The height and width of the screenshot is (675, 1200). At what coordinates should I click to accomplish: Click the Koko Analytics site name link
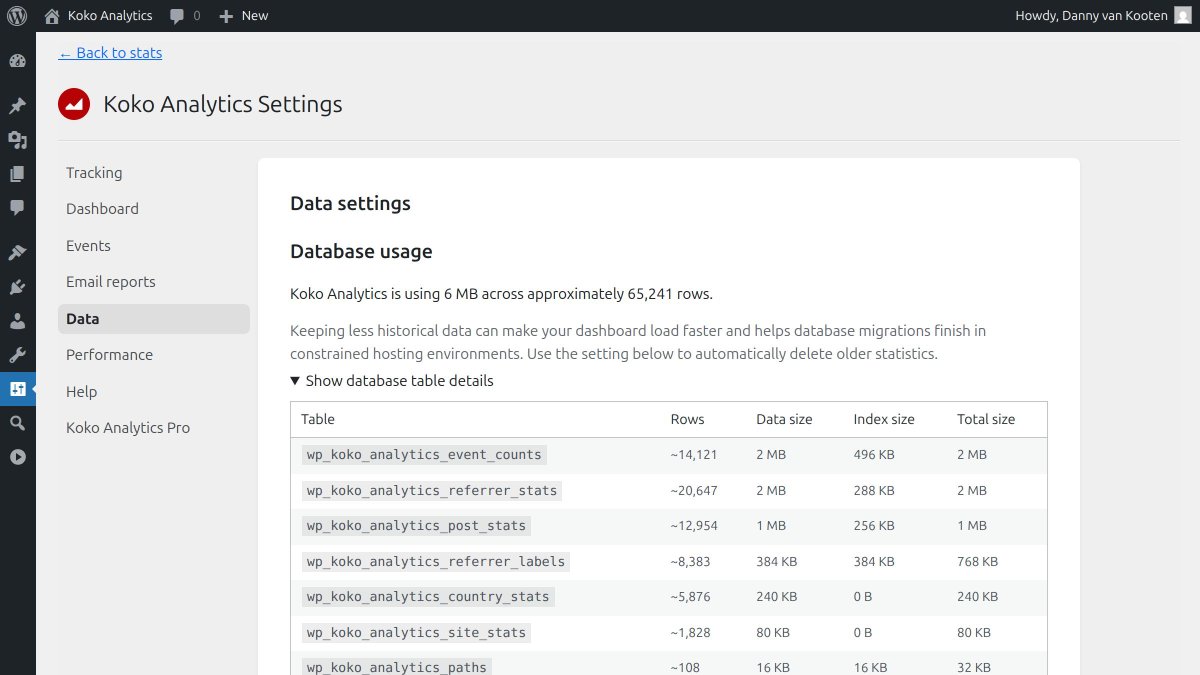click(110, 16)
